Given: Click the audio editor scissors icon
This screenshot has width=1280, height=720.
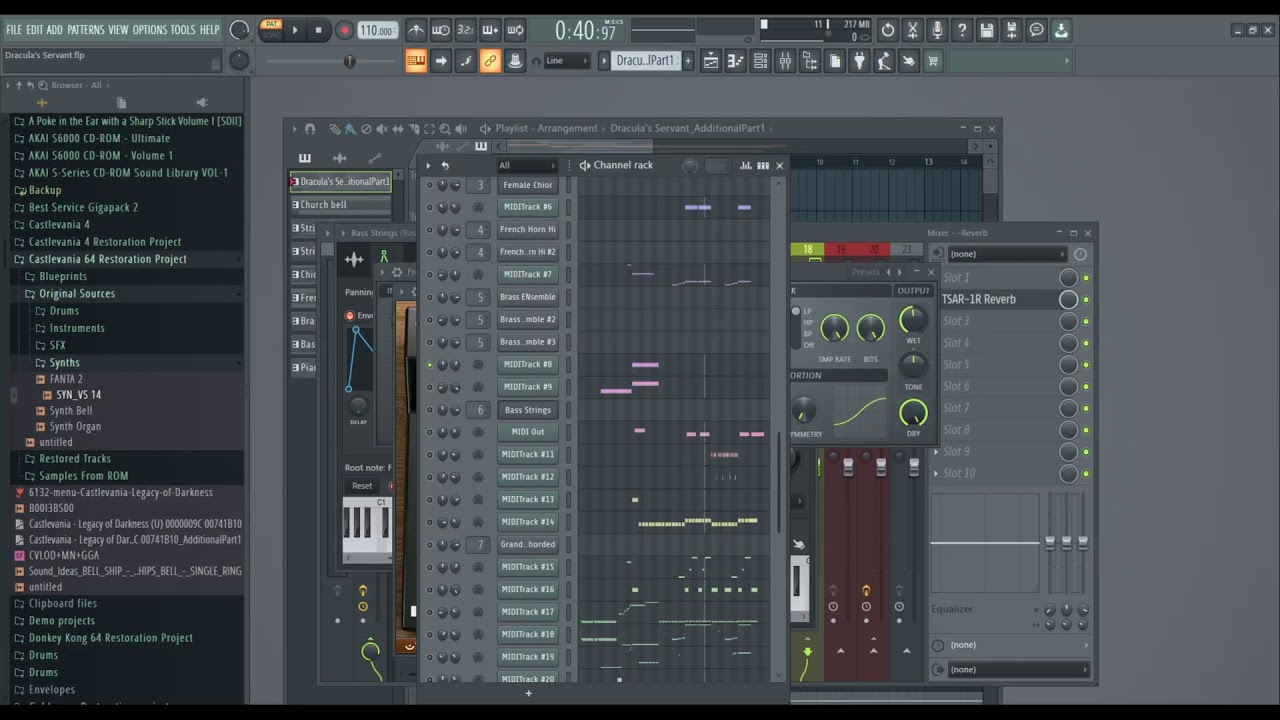Looking at the screenshot, I should point(912,30).
